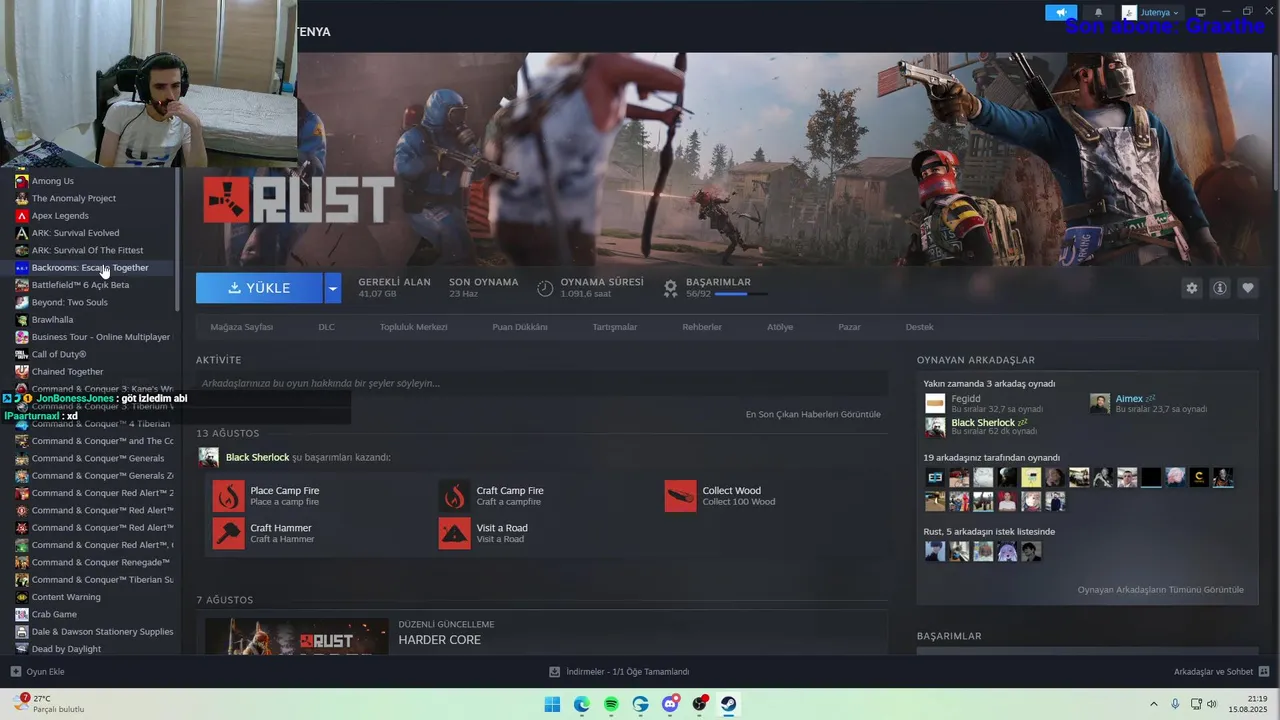Screen dimensions: 1280x720
Task: Open the Mağaza Sayfası tab
Action: pyautogui.click(x=241, y=327)
